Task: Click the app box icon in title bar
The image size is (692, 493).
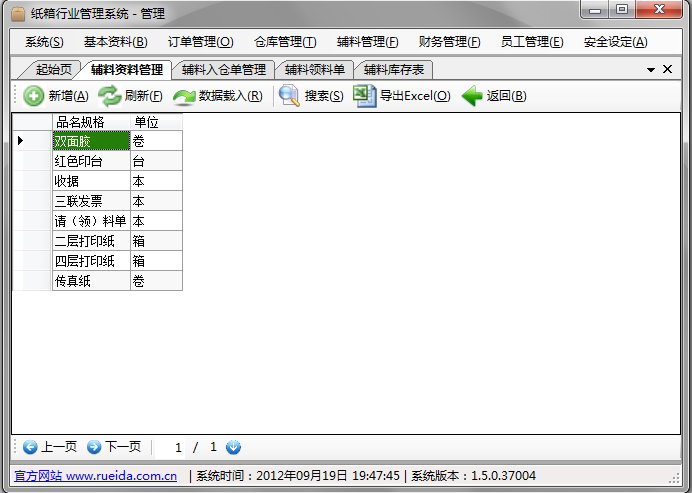Action: tap(18, 14)
